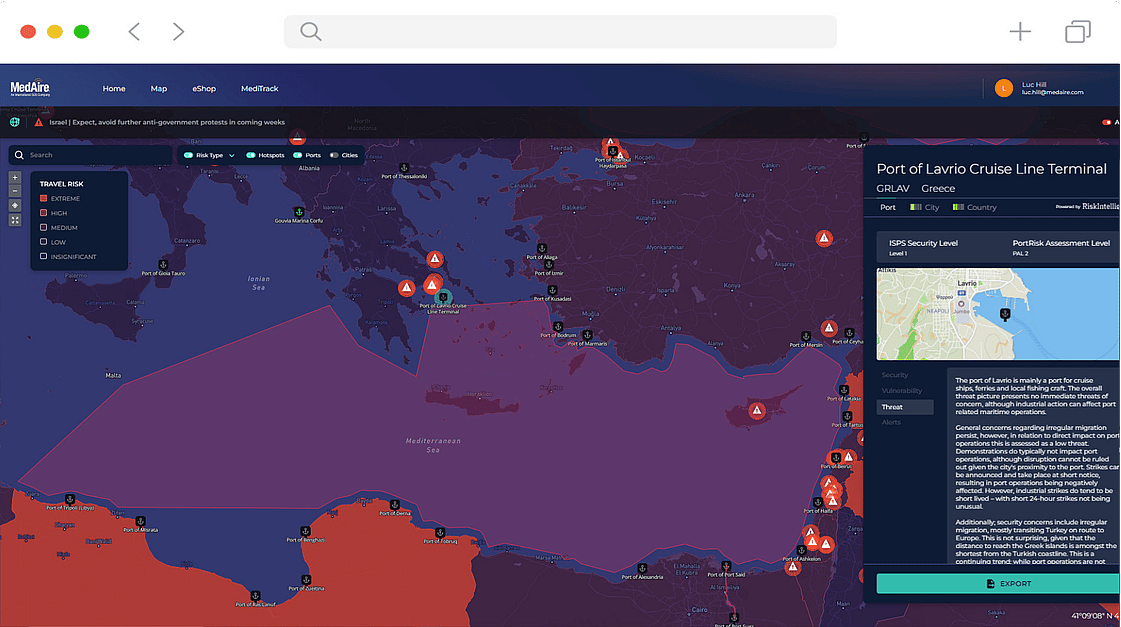Open the Israel alert warning triangle

click(39, 122)
